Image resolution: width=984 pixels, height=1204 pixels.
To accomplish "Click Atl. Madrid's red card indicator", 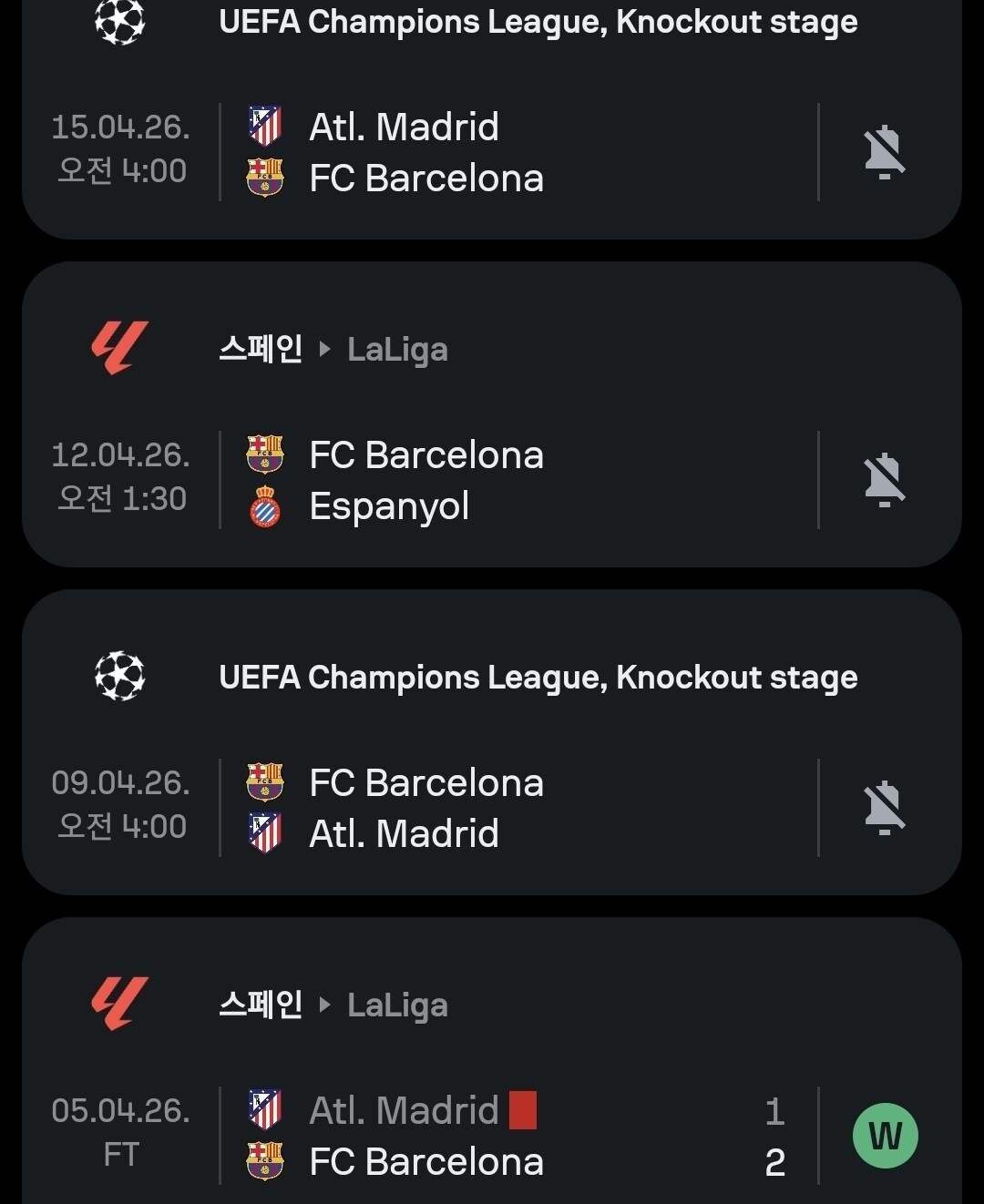I will [523, 1110].
